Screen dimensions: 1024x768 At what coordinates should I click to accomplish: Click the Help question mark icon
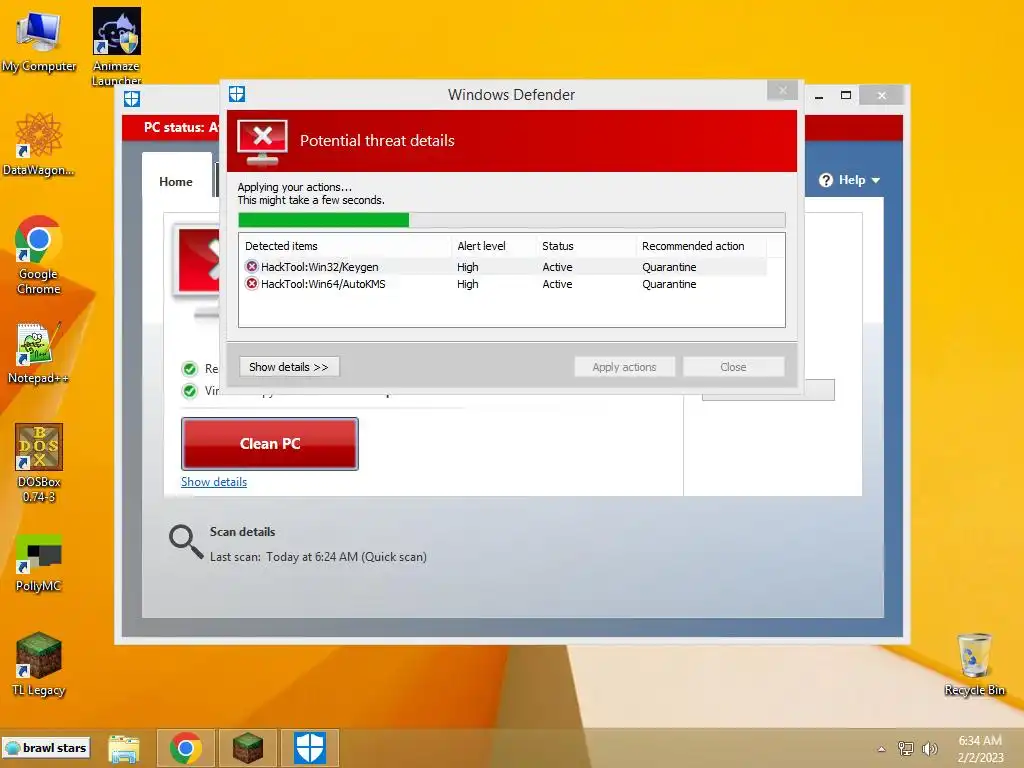coord(826,180)
